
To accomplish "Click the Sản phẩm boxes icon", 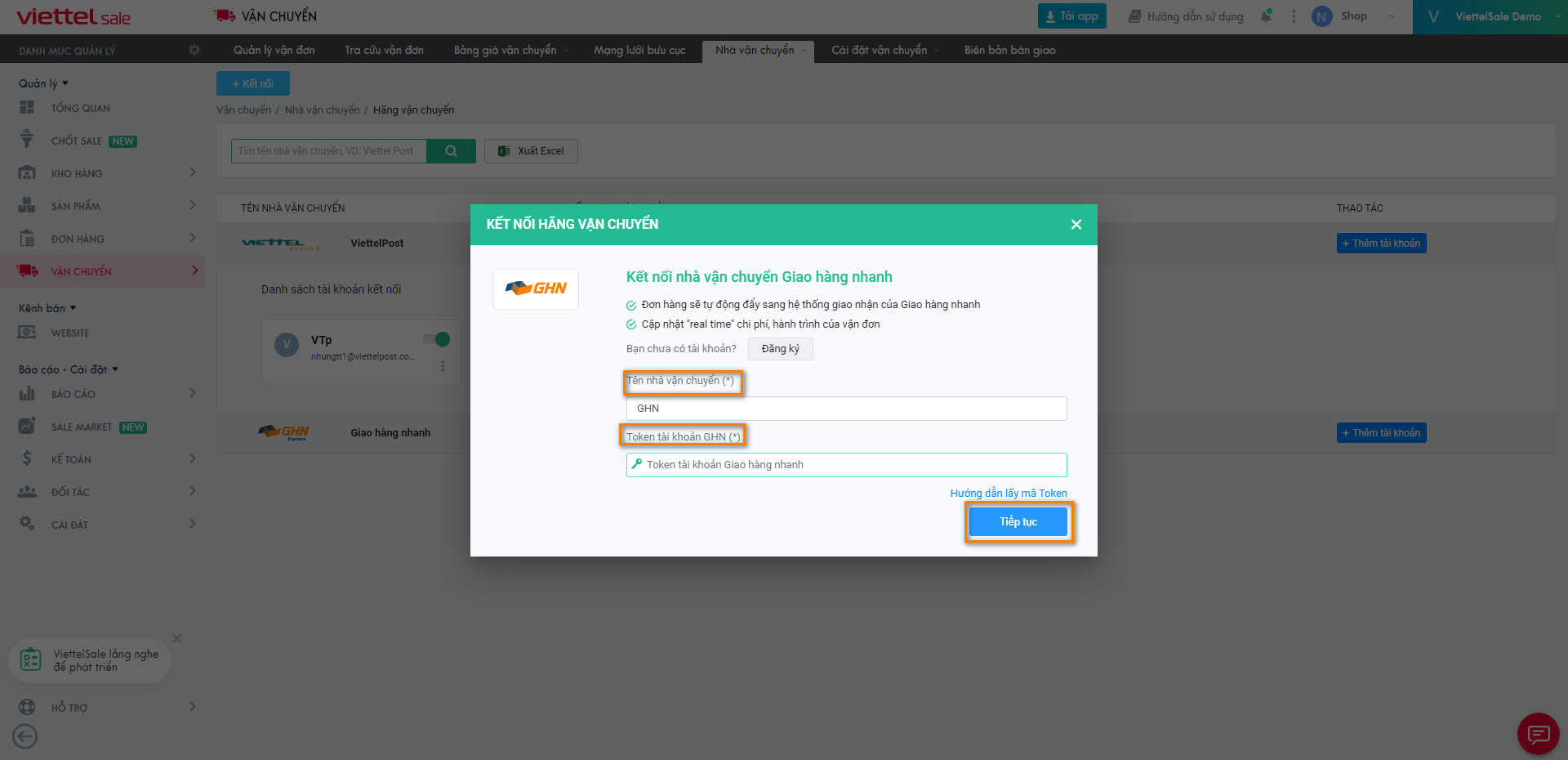I will 27,205.
